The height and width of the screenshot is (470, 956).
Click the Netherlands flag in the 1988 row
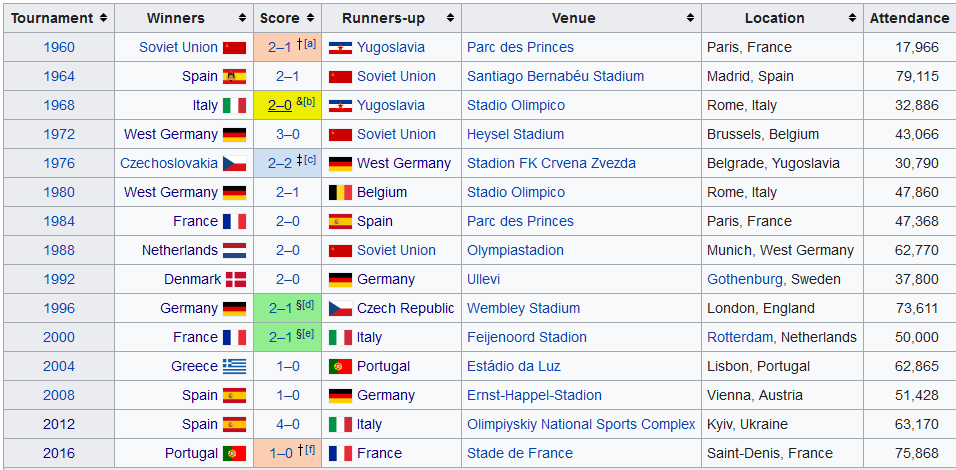(x=234, y=250)
